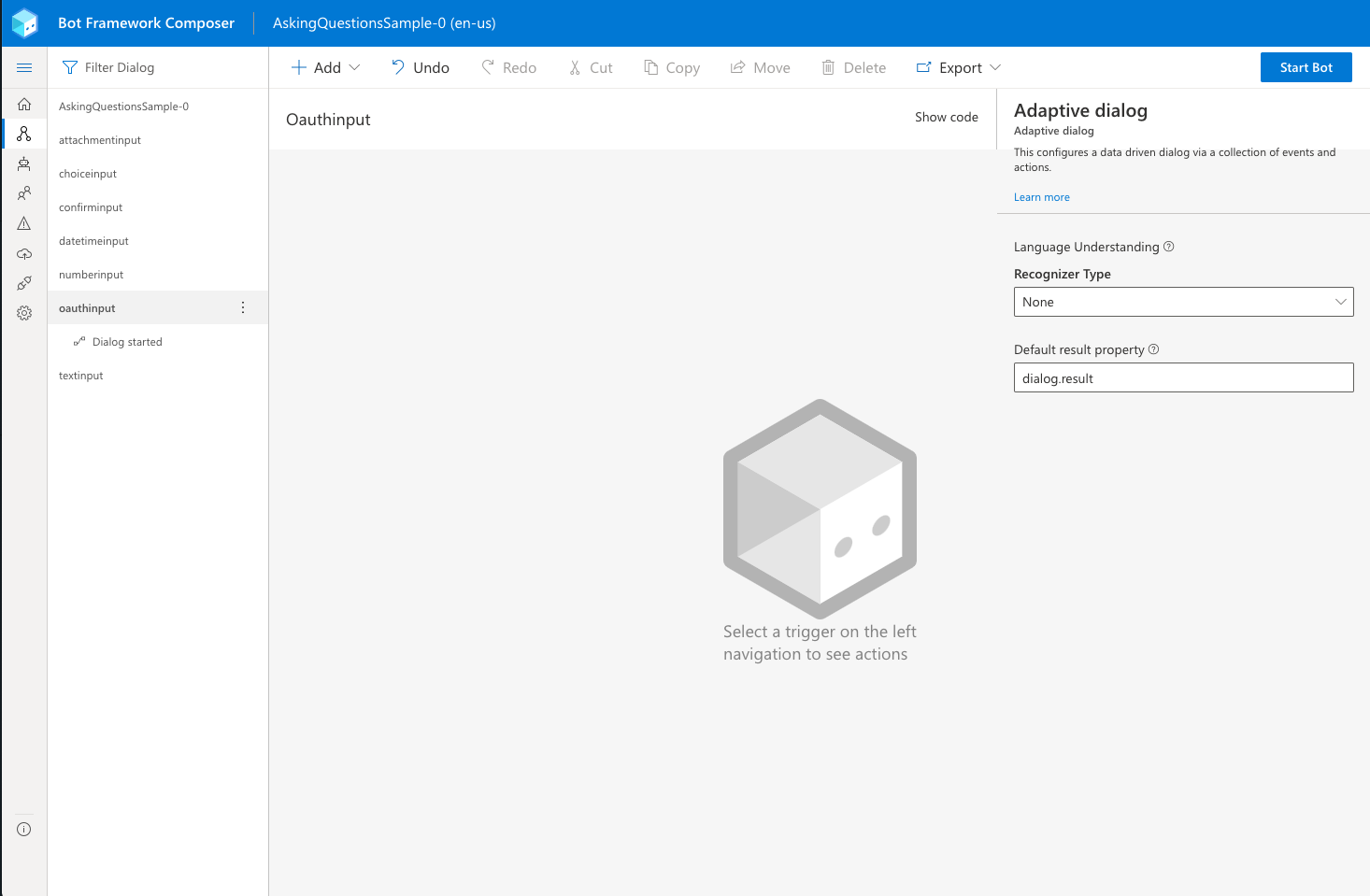Open the Bot Responses icon
This screenshot has height=896, width=1370.
coord(24,164)
